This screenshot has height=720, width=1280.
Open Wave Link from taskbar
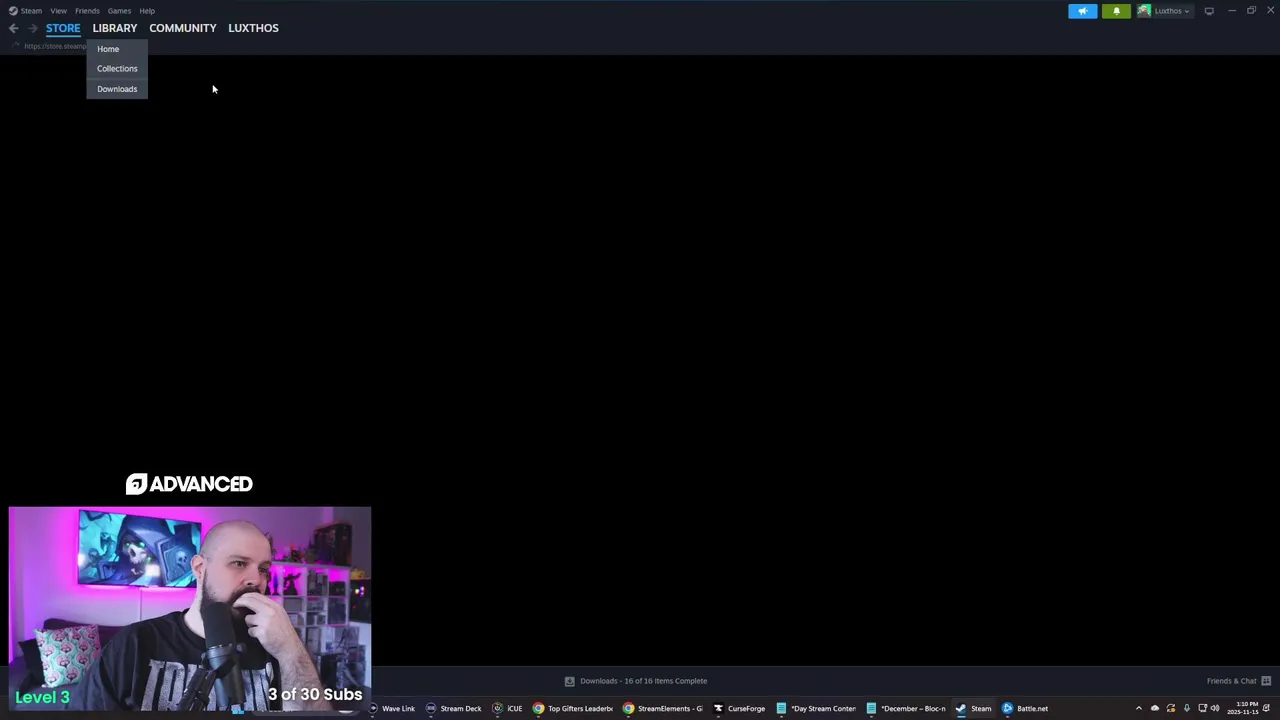(391, 709)
